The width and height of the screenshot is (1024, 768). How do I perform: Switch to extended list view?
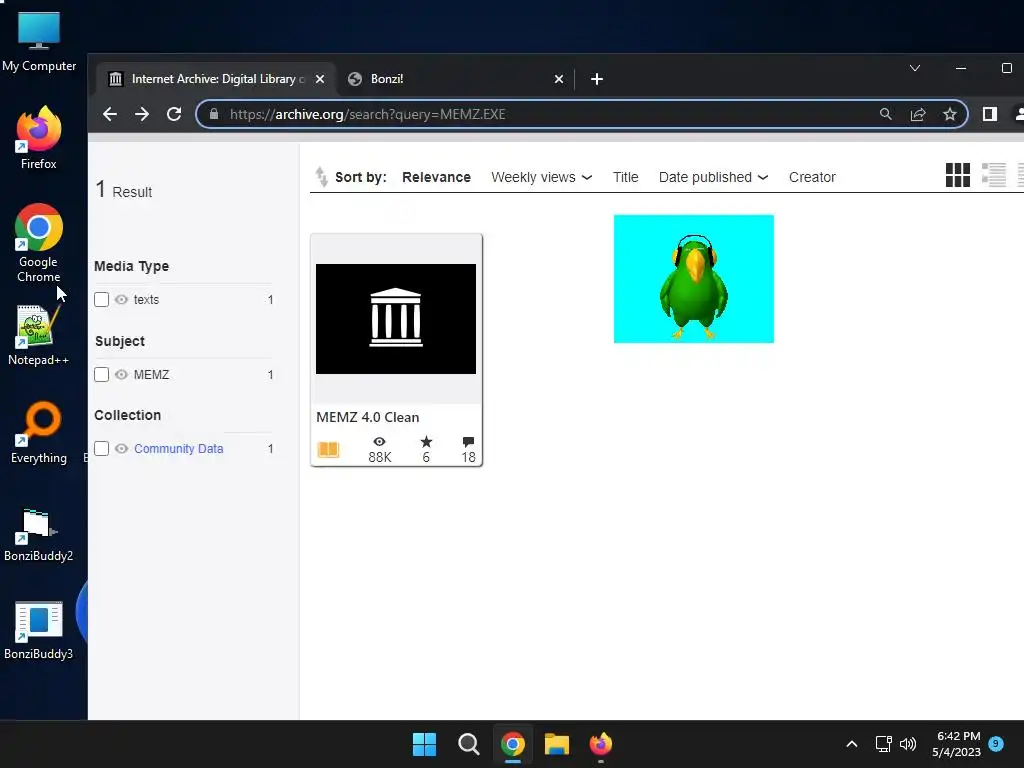993,175
